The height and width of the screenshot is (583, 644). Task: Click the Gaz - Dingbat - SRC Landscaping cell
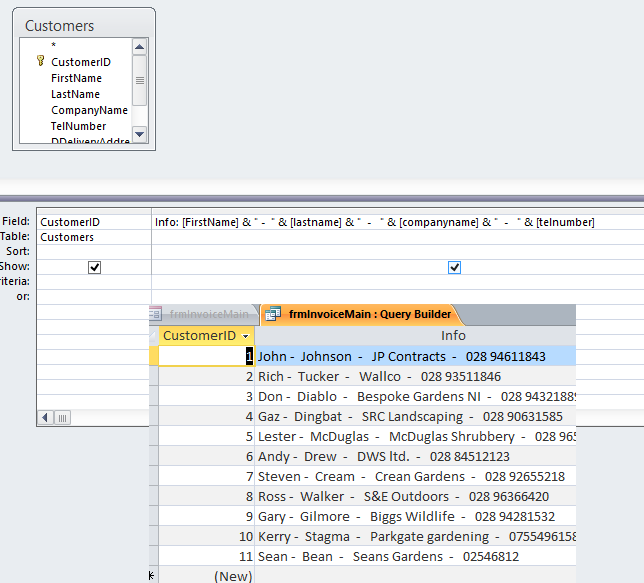click(415, 416)
